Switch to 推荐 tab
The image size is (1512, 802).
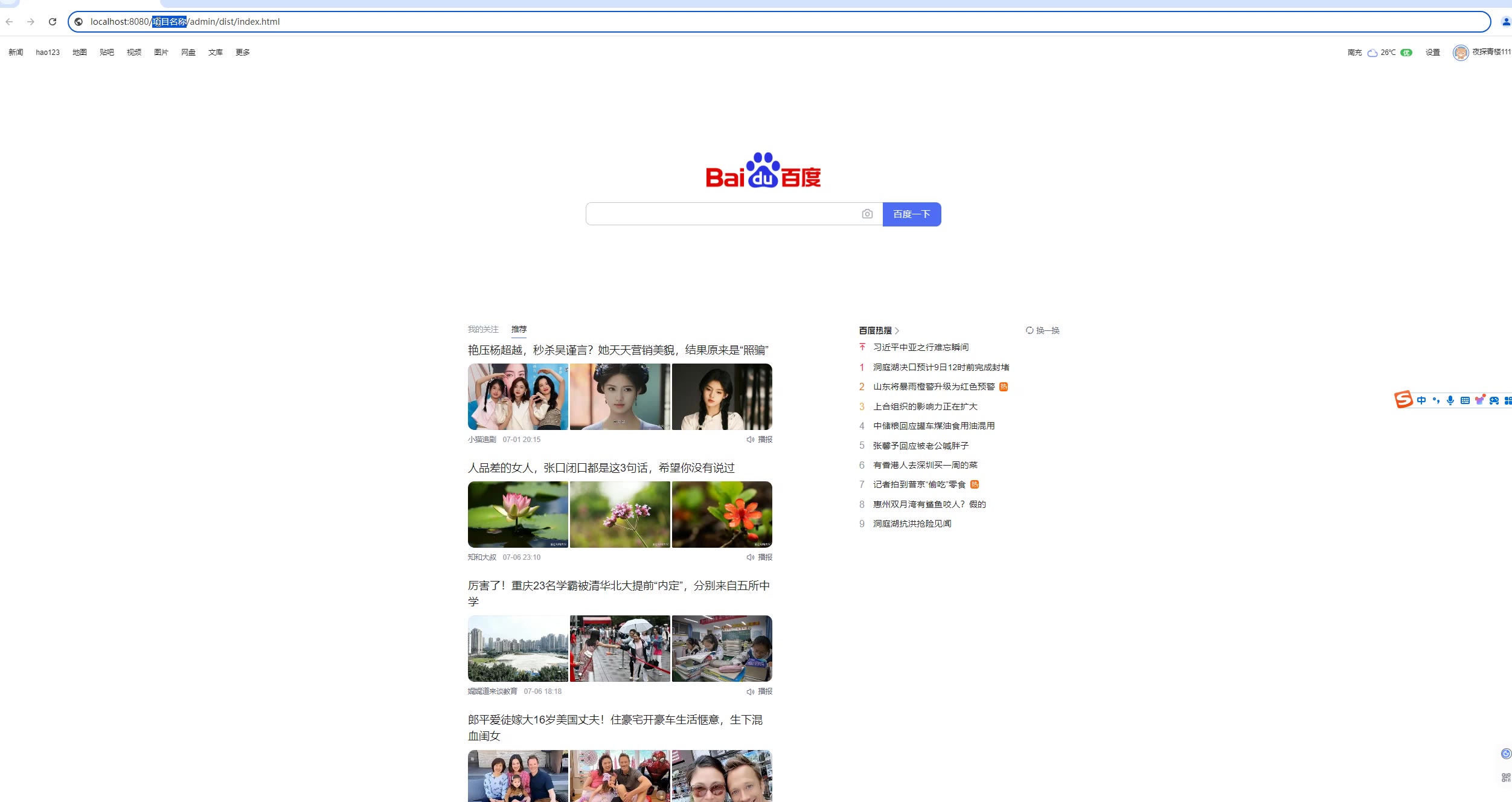519,329
